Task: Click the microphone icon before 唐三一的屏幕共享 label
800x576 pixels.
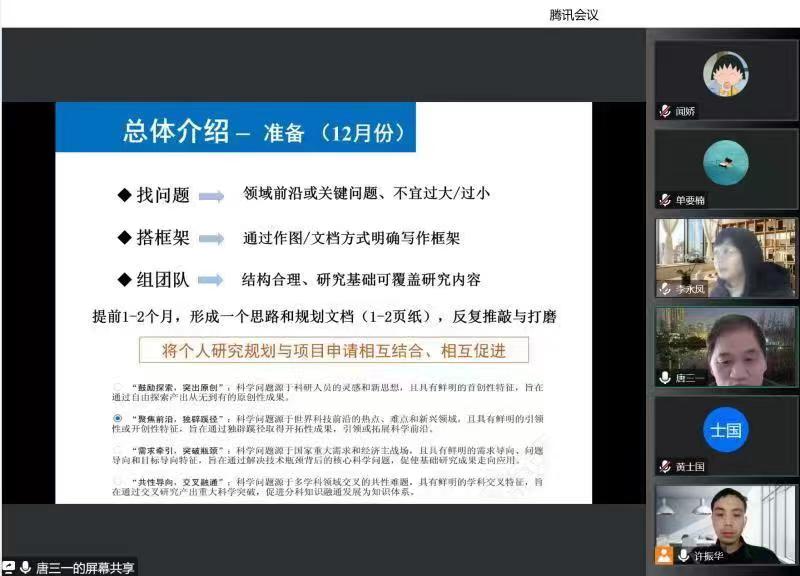Action: pyautogui.click(x=26, y=567)
